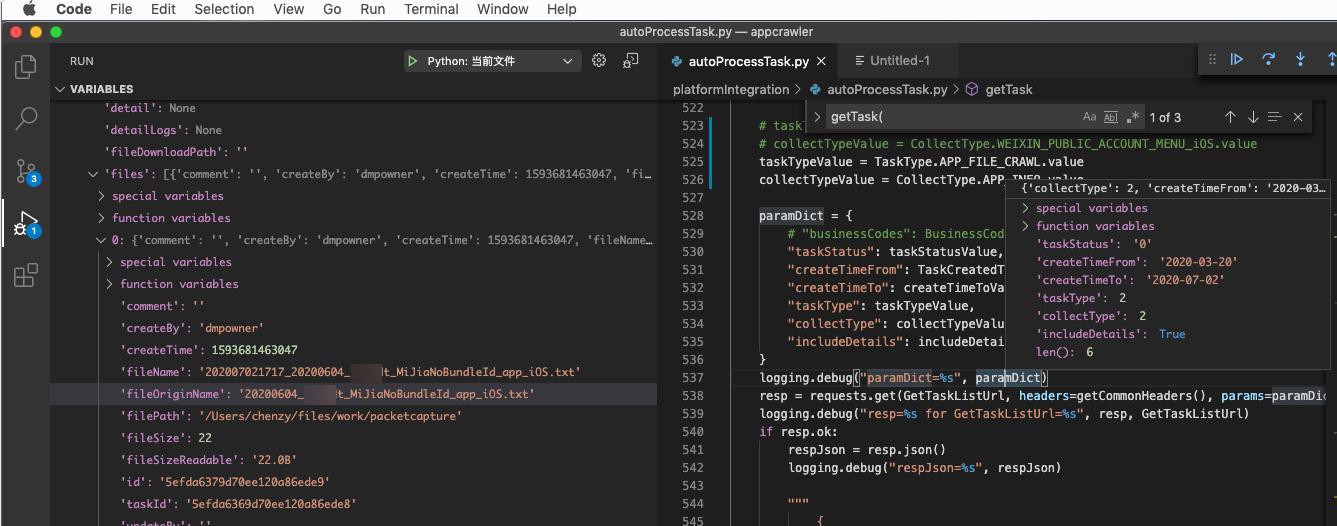Open the Explorer view in activity bar
Screen dimensions: 1337x526
pos(26,67)
